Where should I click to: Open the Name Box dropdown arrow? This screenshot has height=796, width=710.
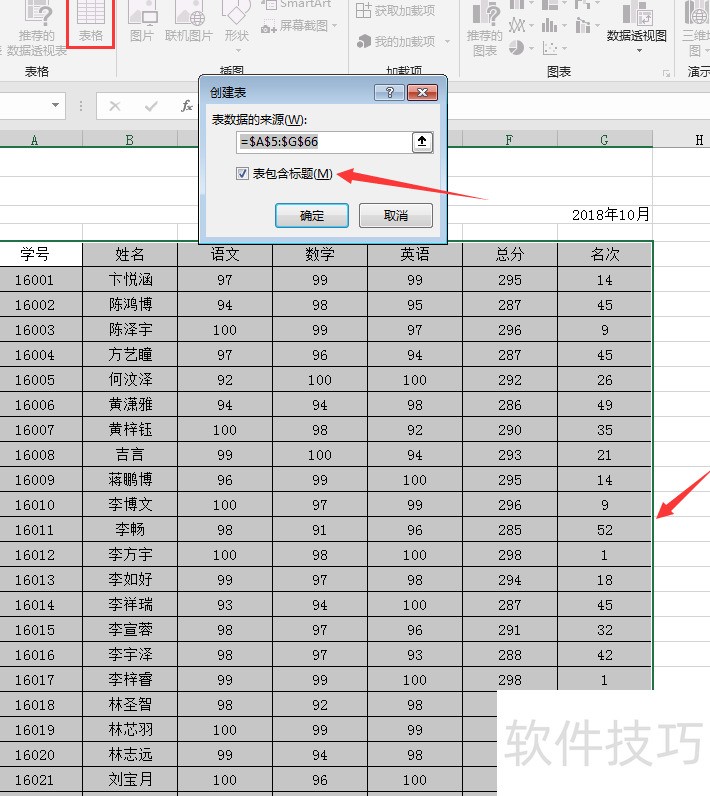tap(55, 106)
